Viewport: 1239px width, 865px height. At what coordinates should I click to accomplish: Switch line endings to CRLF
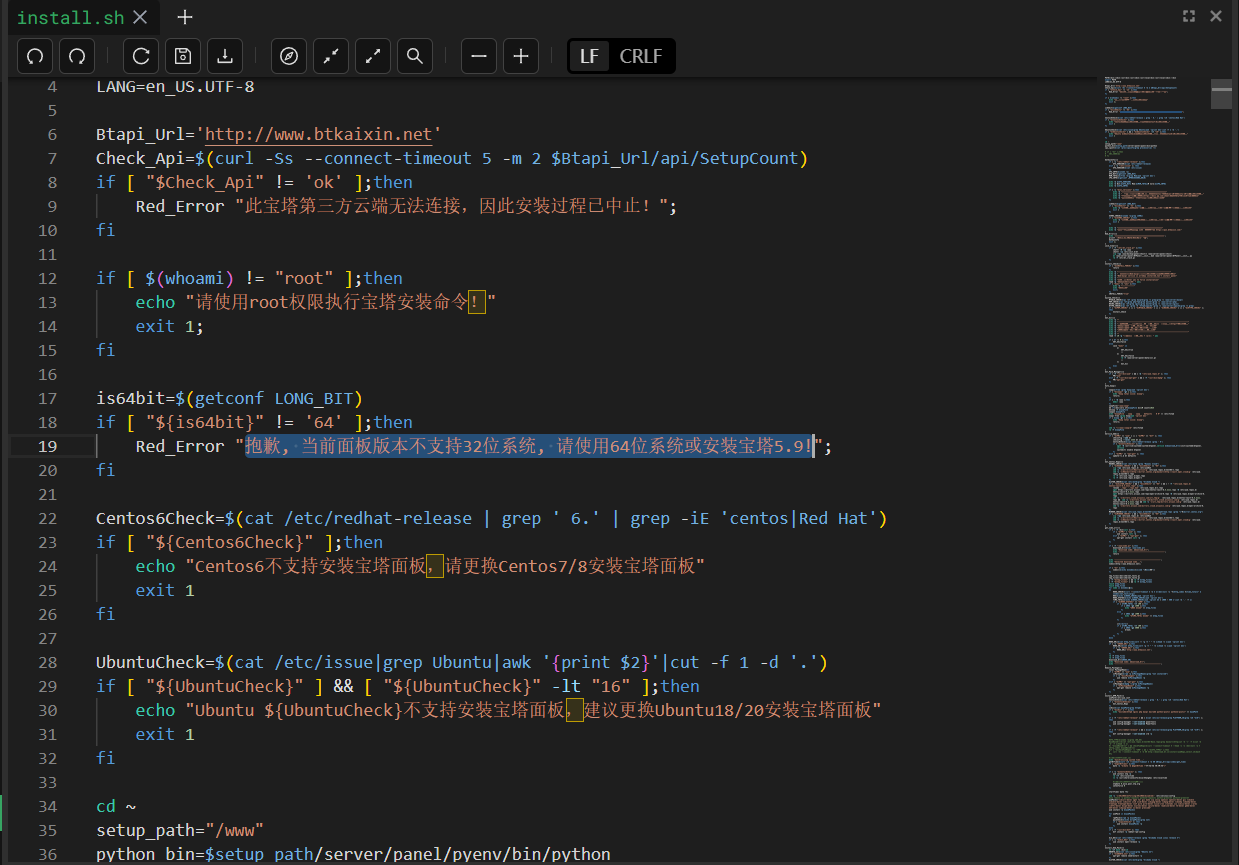[x=641, y=57]
